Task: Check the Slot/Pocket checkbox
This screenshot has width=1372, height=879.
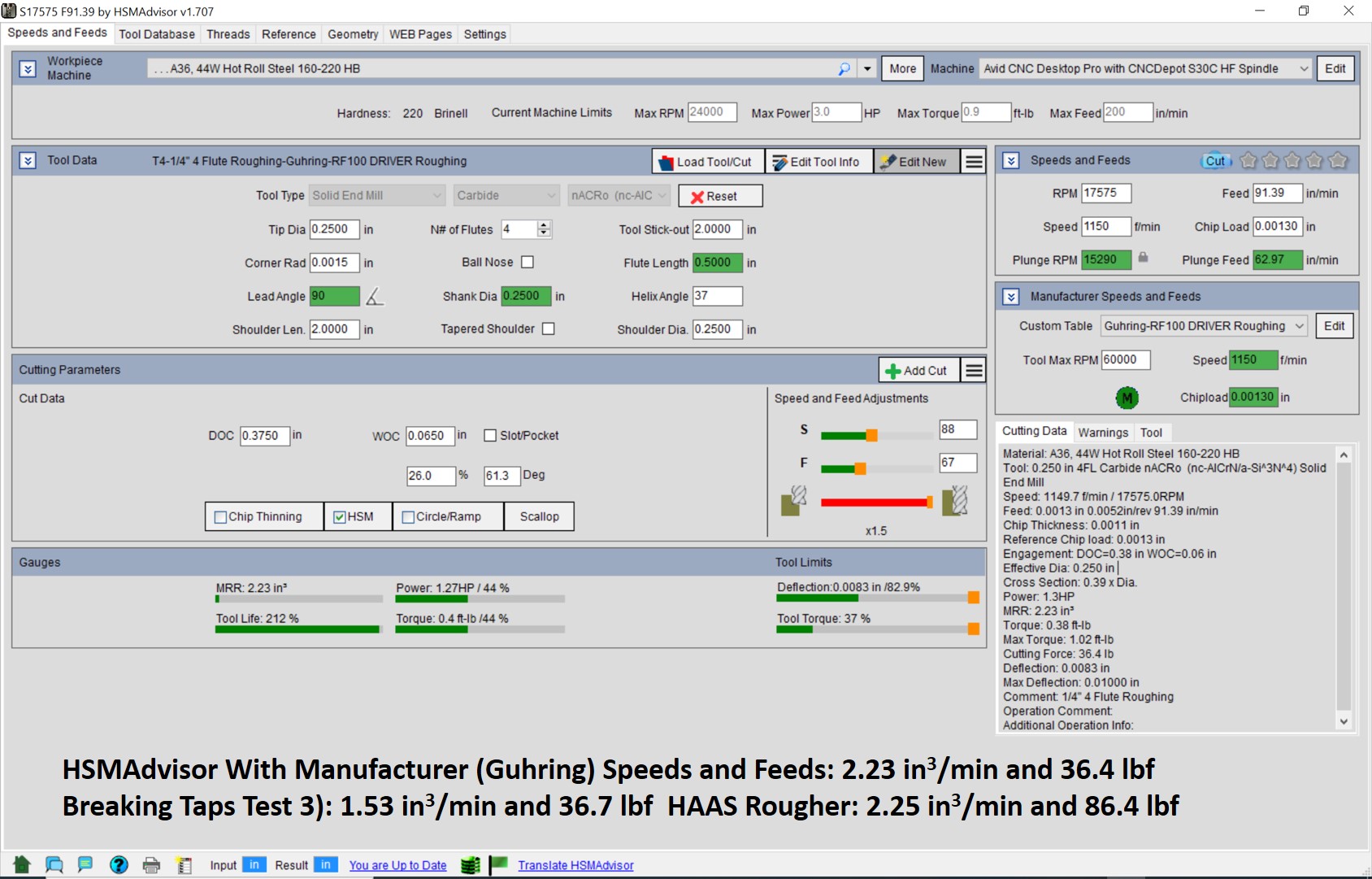Action: pos(490,436)
